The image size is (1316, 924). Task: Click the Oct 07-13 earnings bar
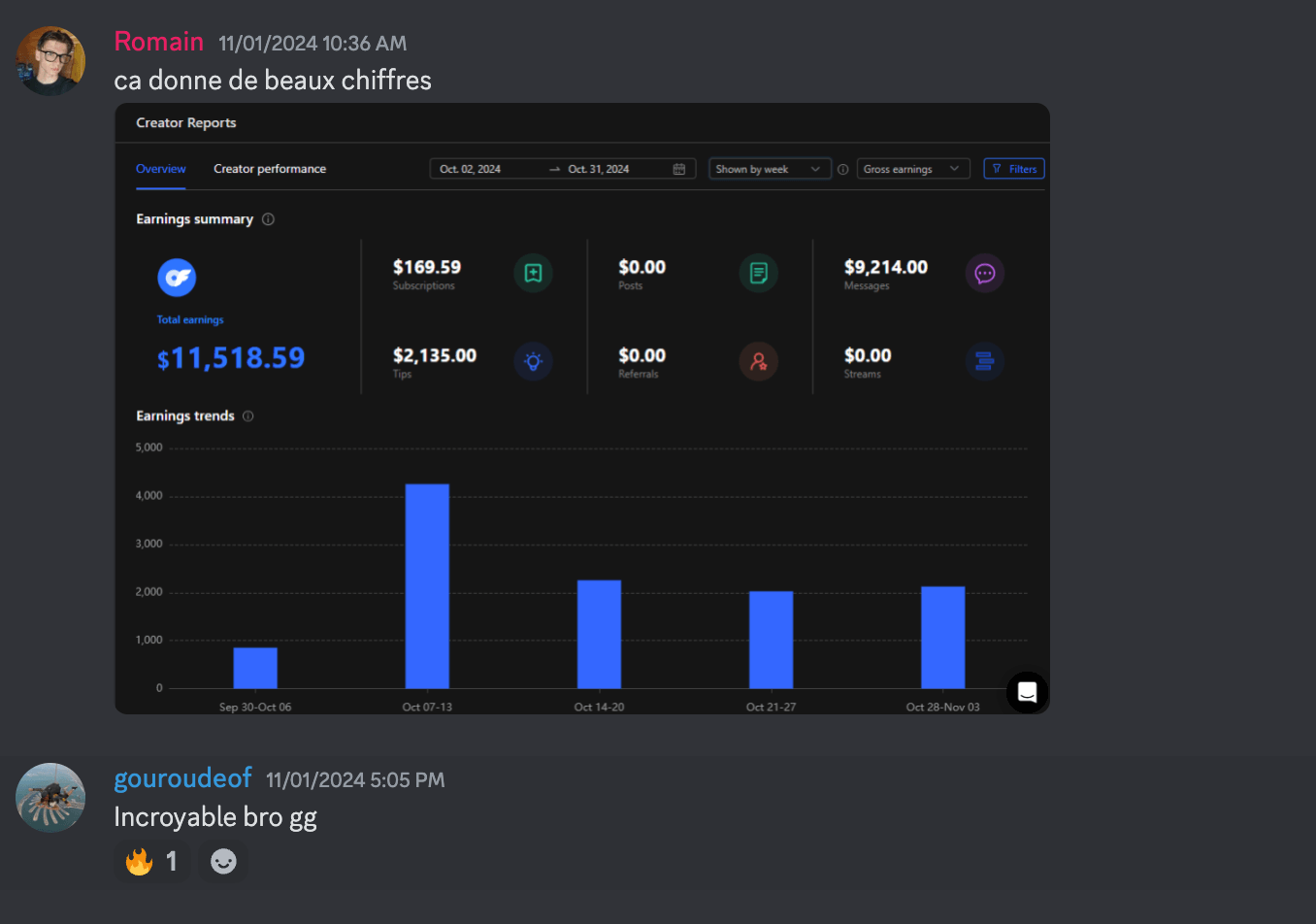point(427,585)
